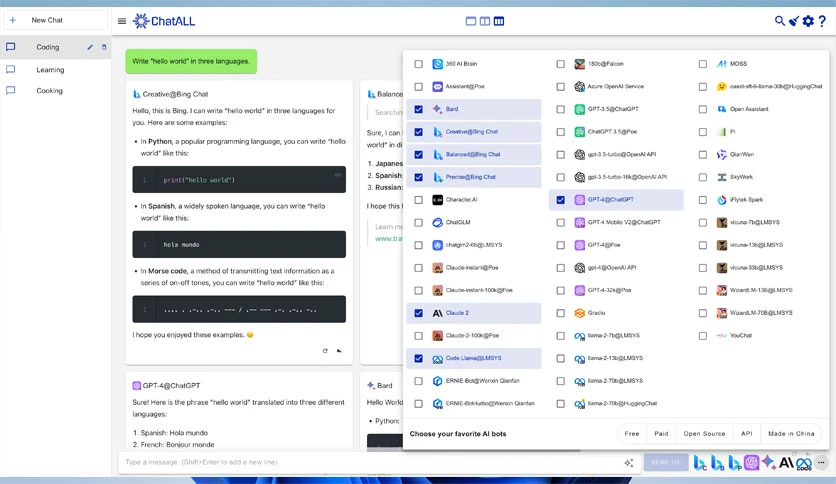The width and height of the screenshot is (836, 484).
Task: Select the vicuna-33b@LMSYS bot label
Action: (756, 268)
